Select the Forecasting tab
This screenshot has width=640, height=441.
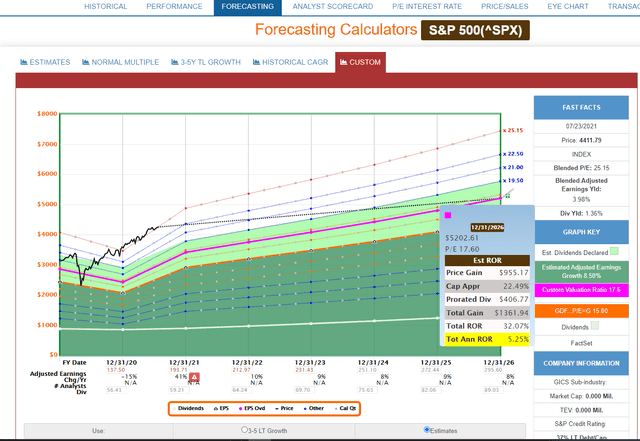coord(247,7)
